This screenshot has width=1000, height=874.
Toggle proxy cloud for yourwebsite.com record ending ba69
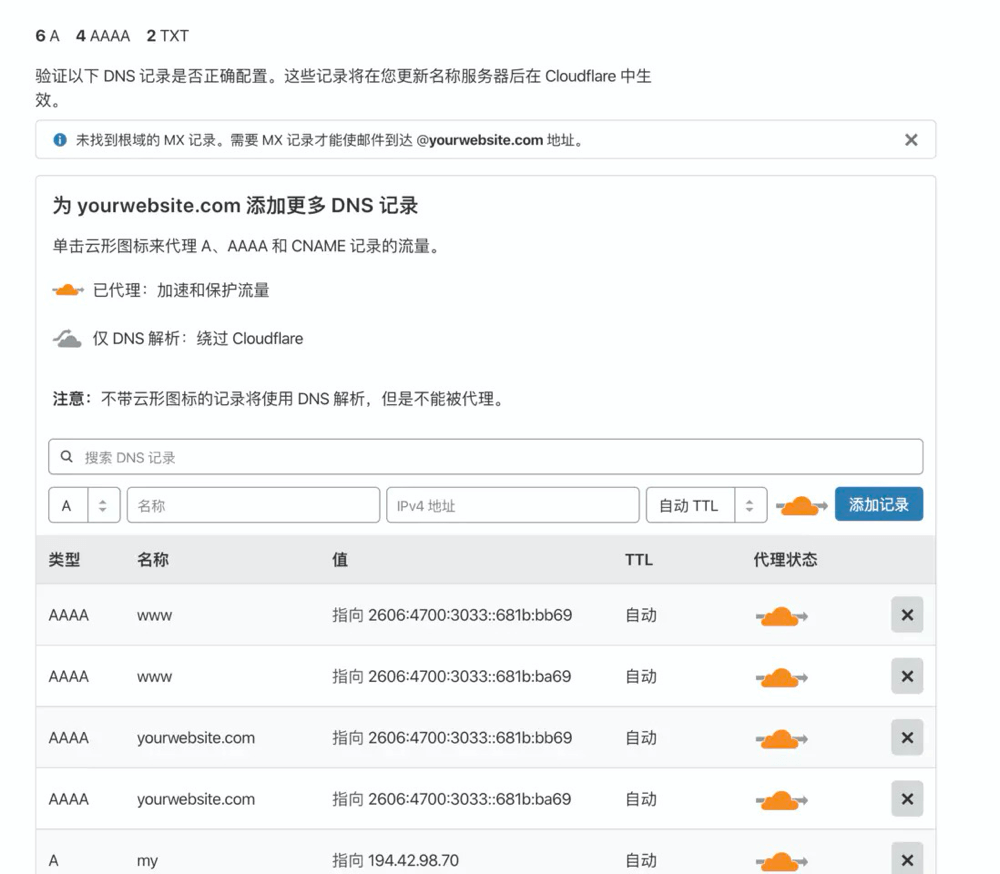pyautogui.click(x=781, y=800)
